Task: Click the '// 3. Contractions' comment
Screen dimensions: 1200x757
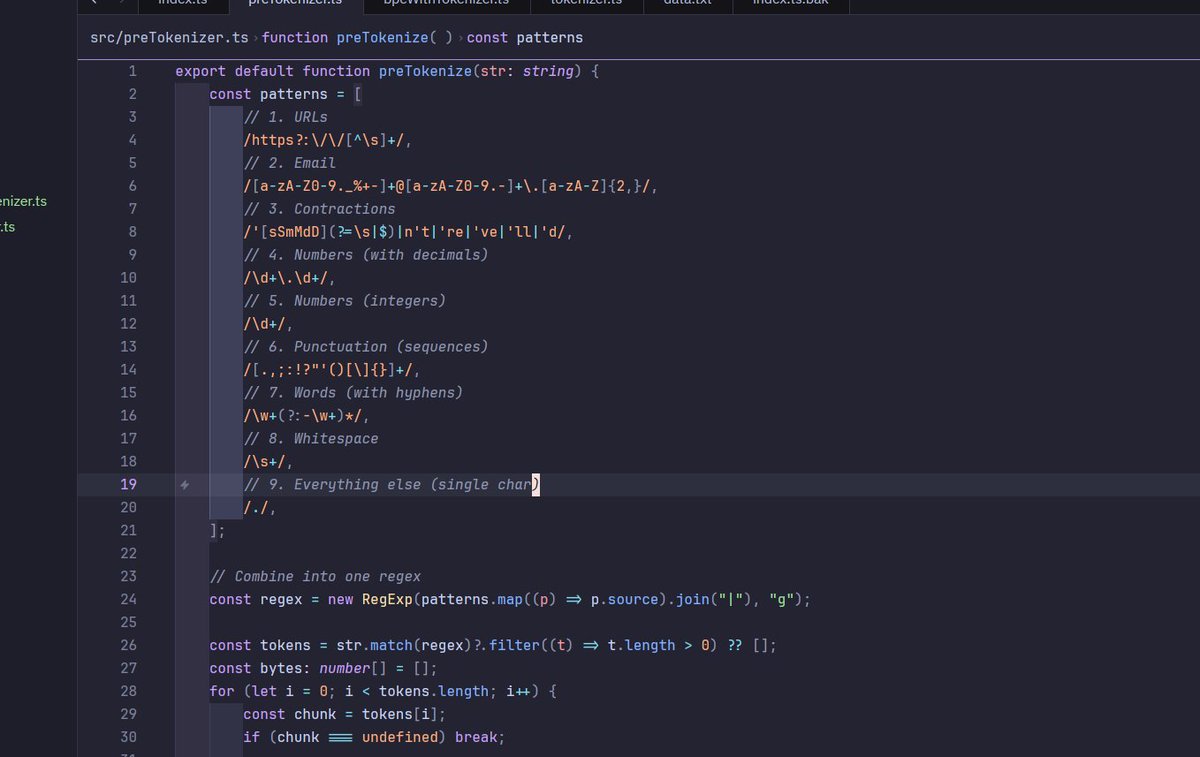Action: 319,209
